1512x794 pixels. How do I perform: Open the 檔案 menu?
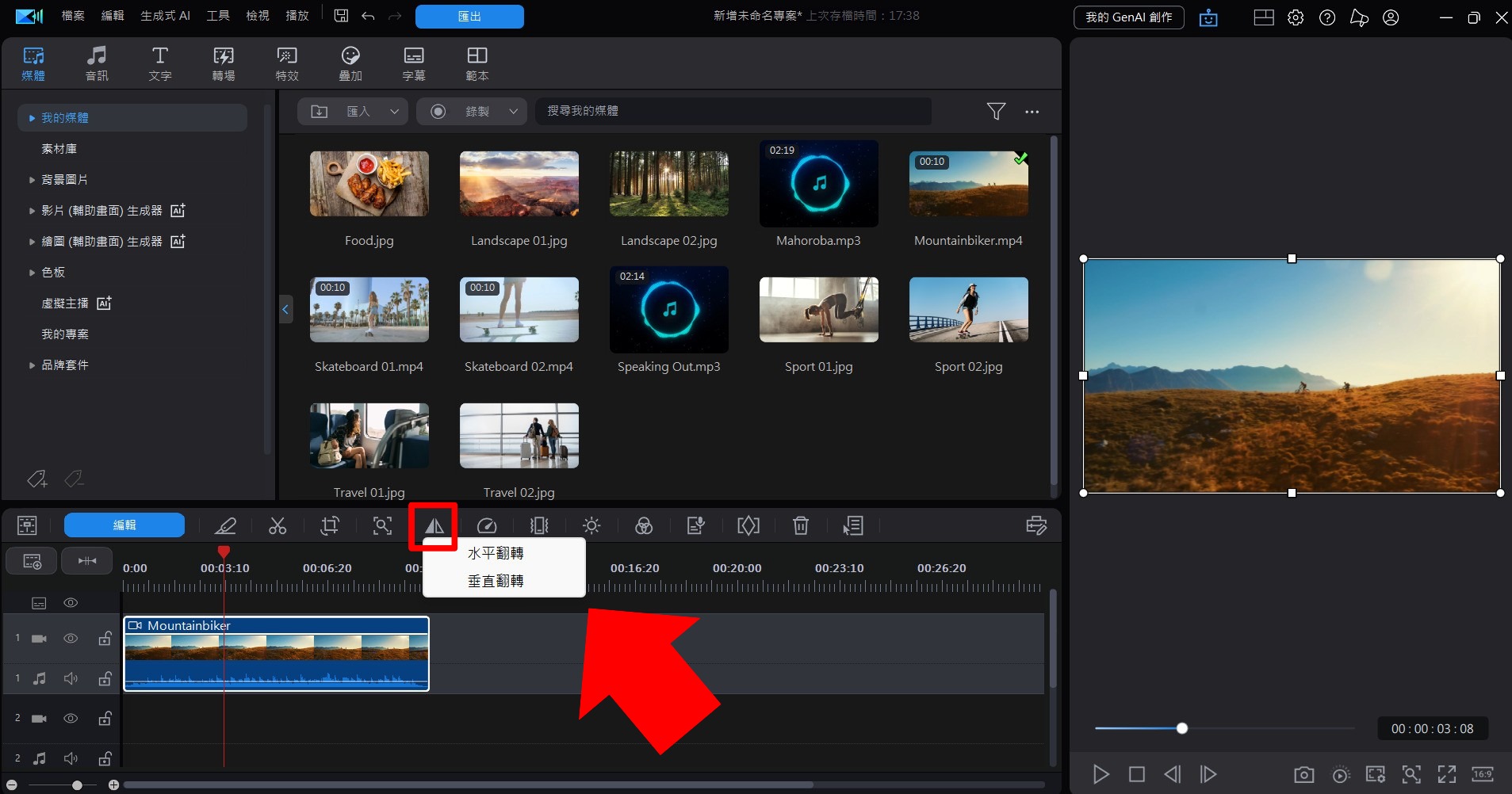point(73,16)
